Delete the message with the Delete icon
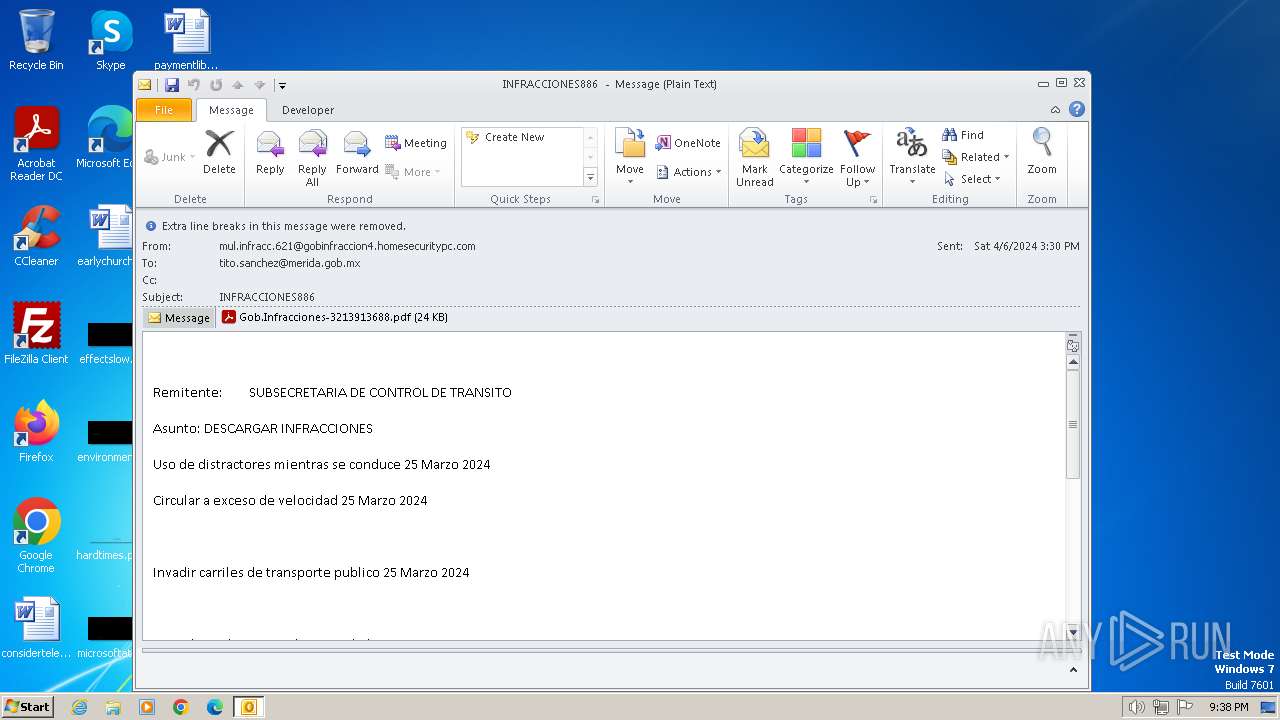The width and height of the screenshot is (1280, 720). click(x=219, y=153)
